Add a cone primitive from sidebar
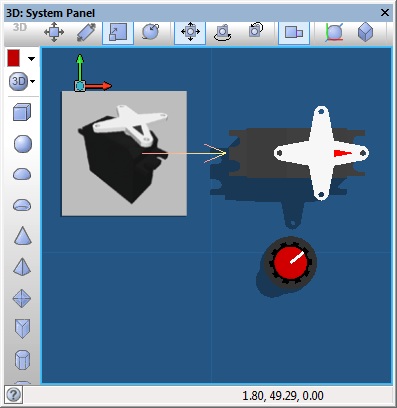 click(23, 236)
